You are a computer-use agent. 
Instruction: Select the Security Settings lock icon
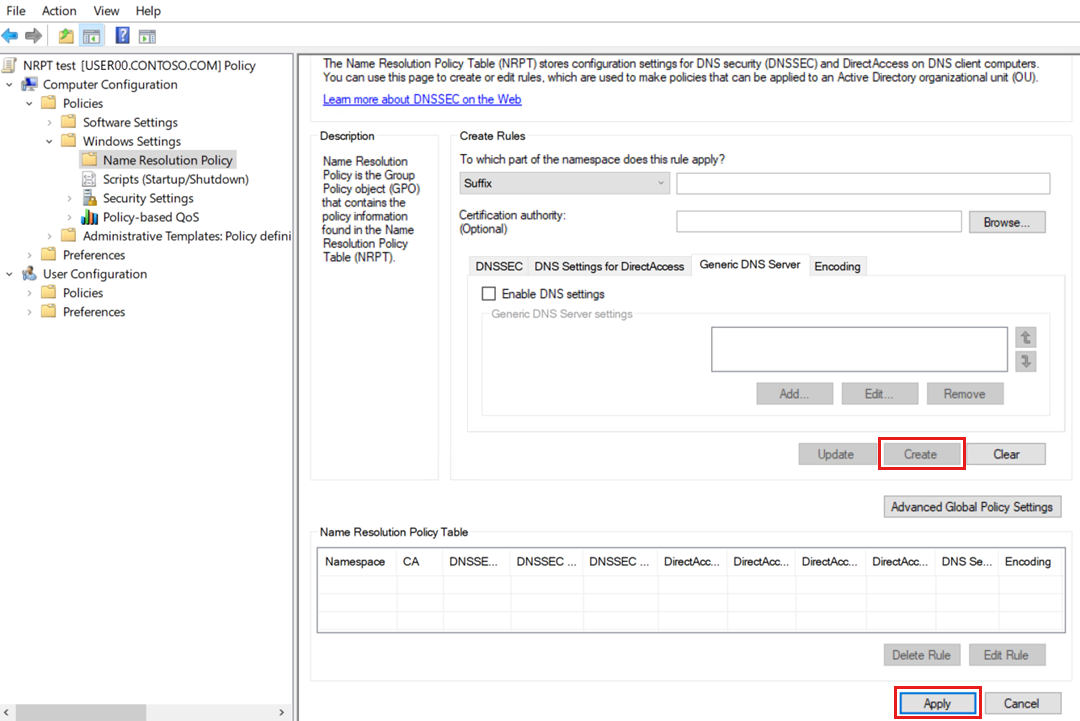[89, 198]
